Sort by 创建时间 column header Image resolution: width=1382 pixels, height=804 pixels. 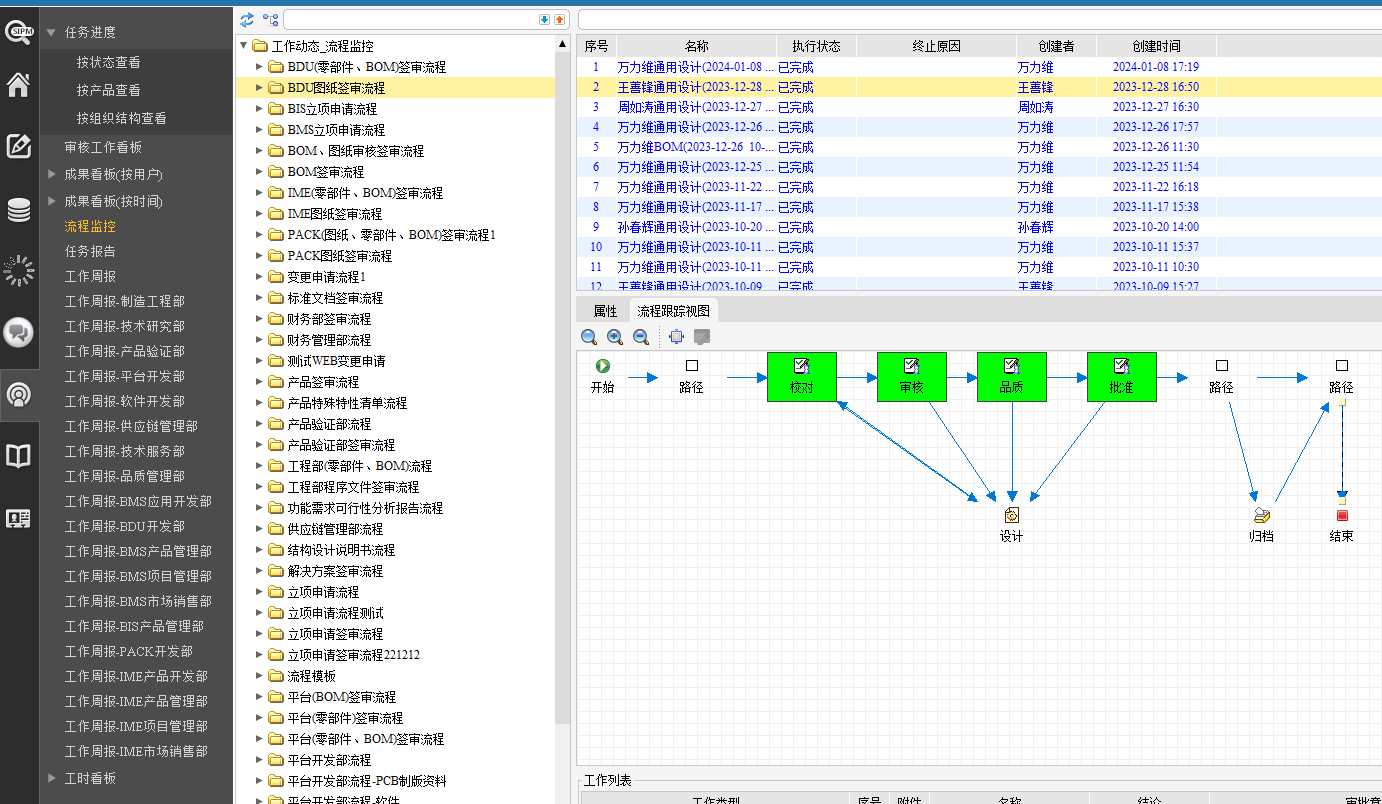(x=1156, y=46)
